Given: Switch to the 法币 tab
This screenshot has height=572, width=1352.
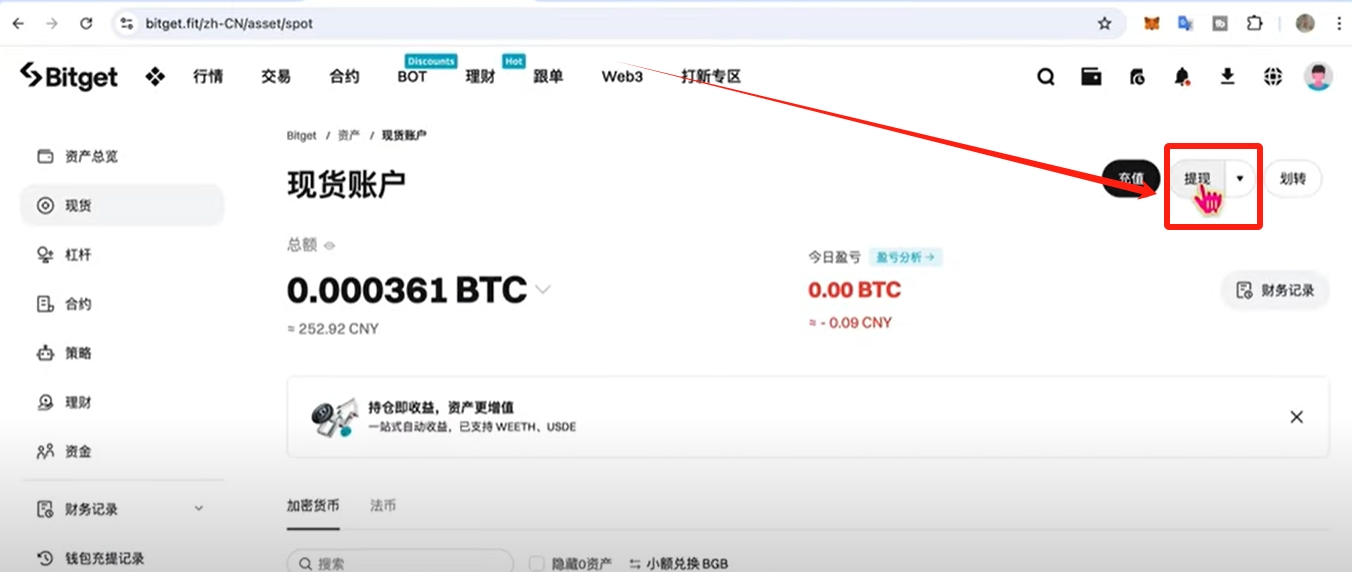Looking at the screenshot, I should tap(383, 505).
